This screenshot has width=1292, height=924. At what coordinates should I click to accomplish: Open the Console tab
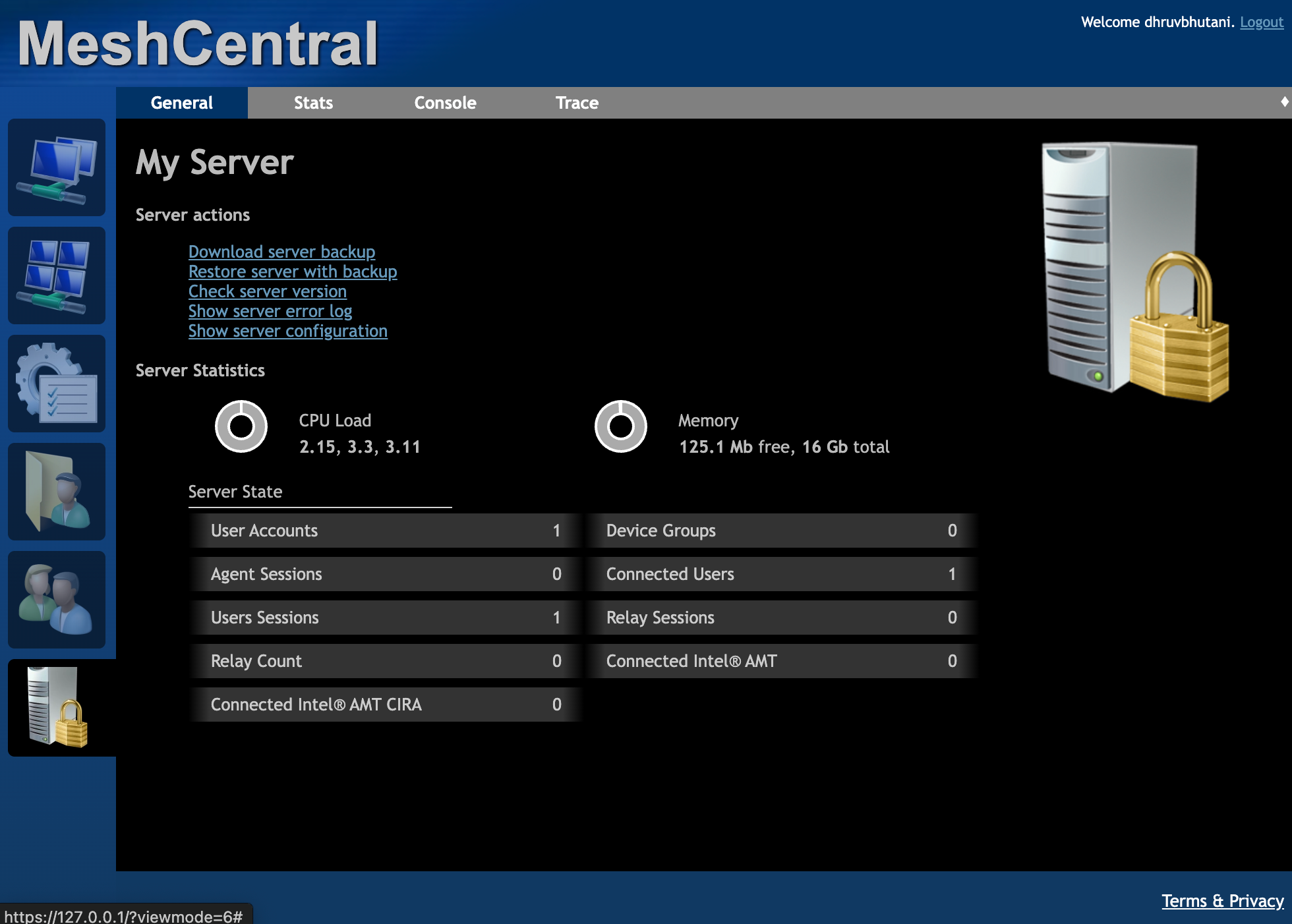pyautogui.click(x=446, y=103)
